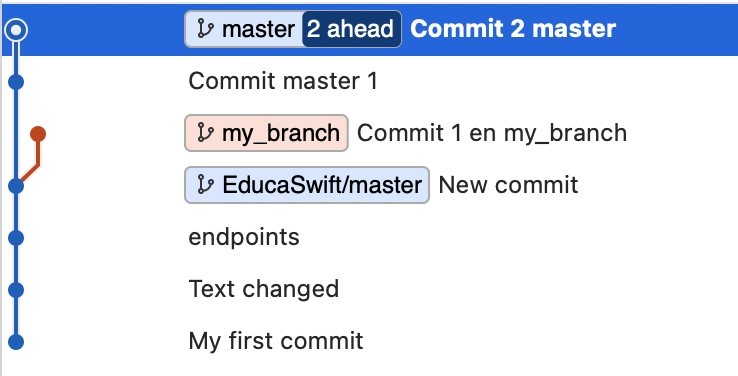738x376 pixels.
Task: Select the Text changed commit row
Action: 370,289
